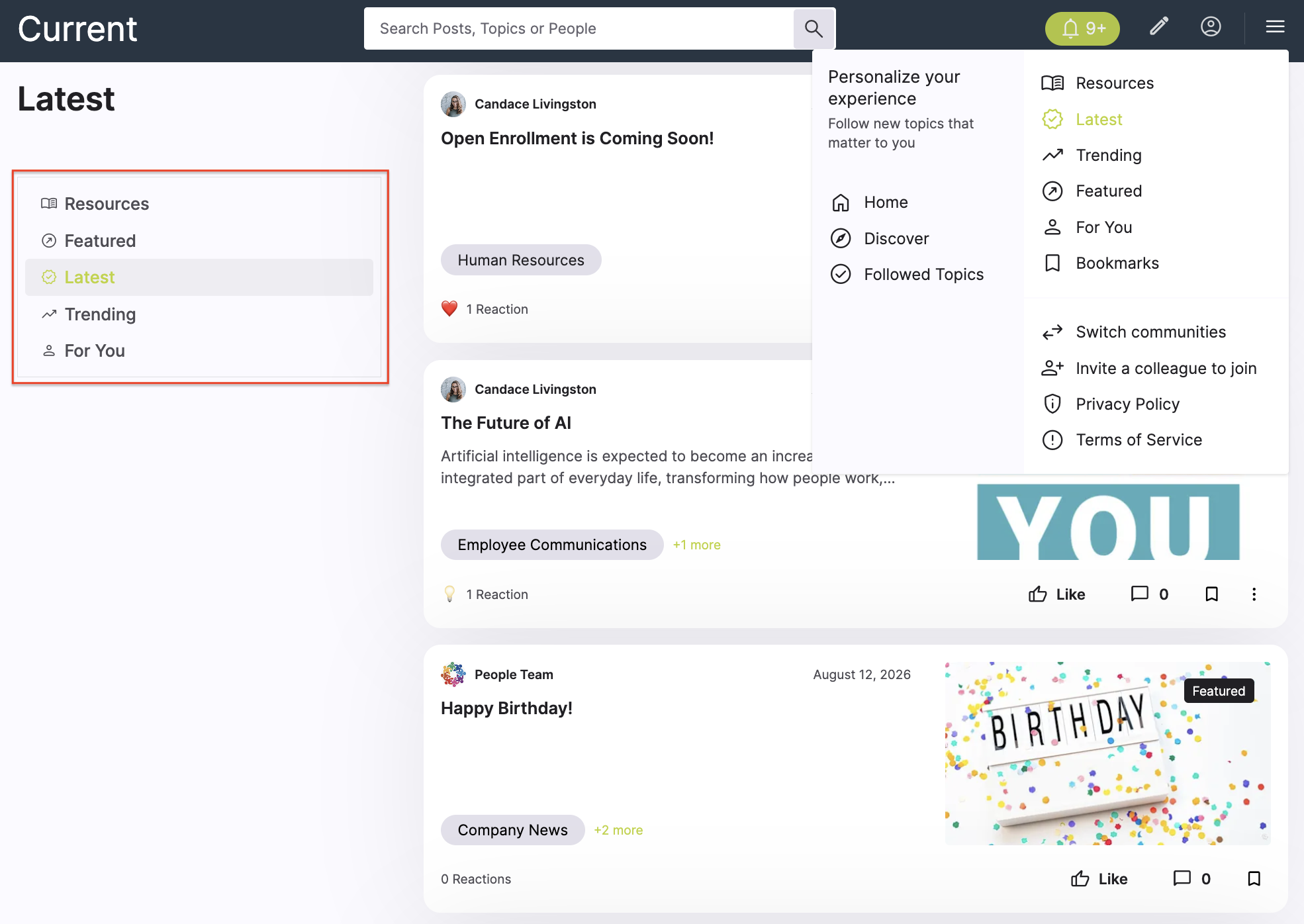Screen dimensions: 1304x924
Task: Expand +2 more topics on Birthday post
Action: click(618, 830)
